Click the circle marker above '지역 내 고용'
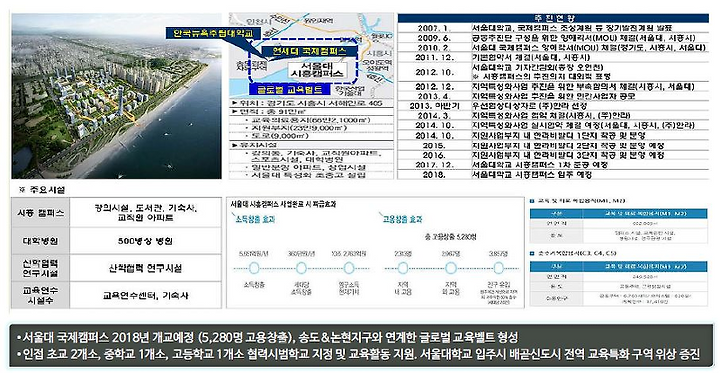Viewport: 720px width, 373px height. (403, 268)
